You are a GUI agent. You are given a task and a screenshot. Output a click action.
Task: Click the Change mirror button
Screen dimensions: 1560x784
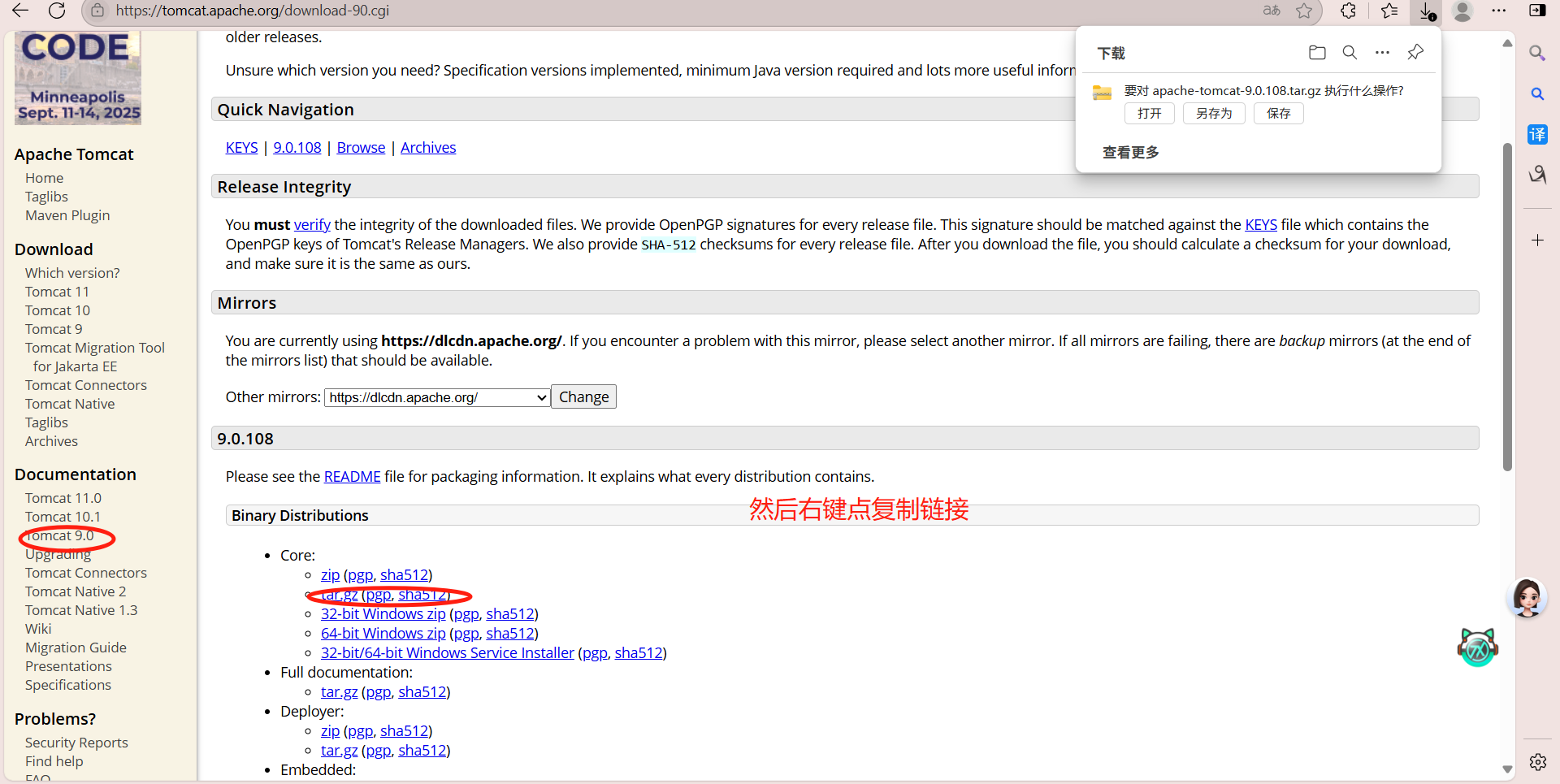coord(583,396)
